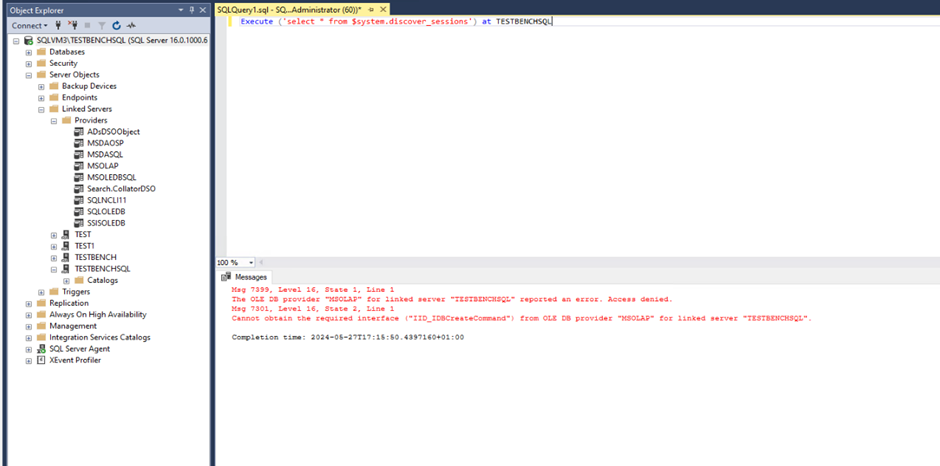Click the Disconnect plug icon
The image size is (940, 466).
point(73,26)
